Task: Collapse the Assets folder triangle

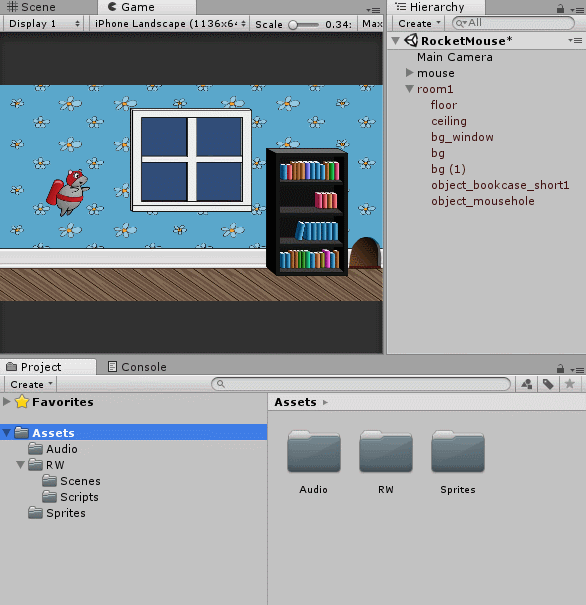Action: point(7,433)
